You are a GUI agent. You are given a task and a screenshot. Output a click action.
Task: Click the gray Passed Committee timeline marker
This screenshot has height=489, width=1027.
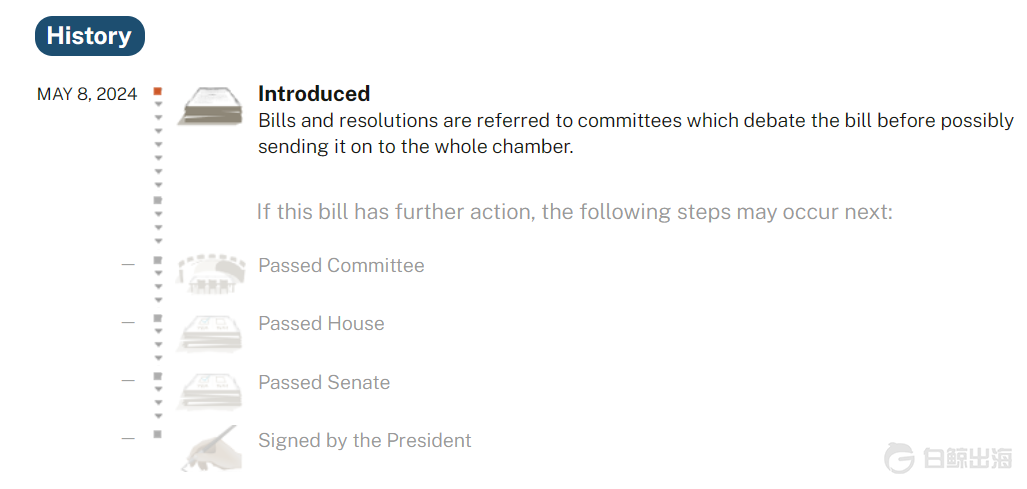(158, 260)
